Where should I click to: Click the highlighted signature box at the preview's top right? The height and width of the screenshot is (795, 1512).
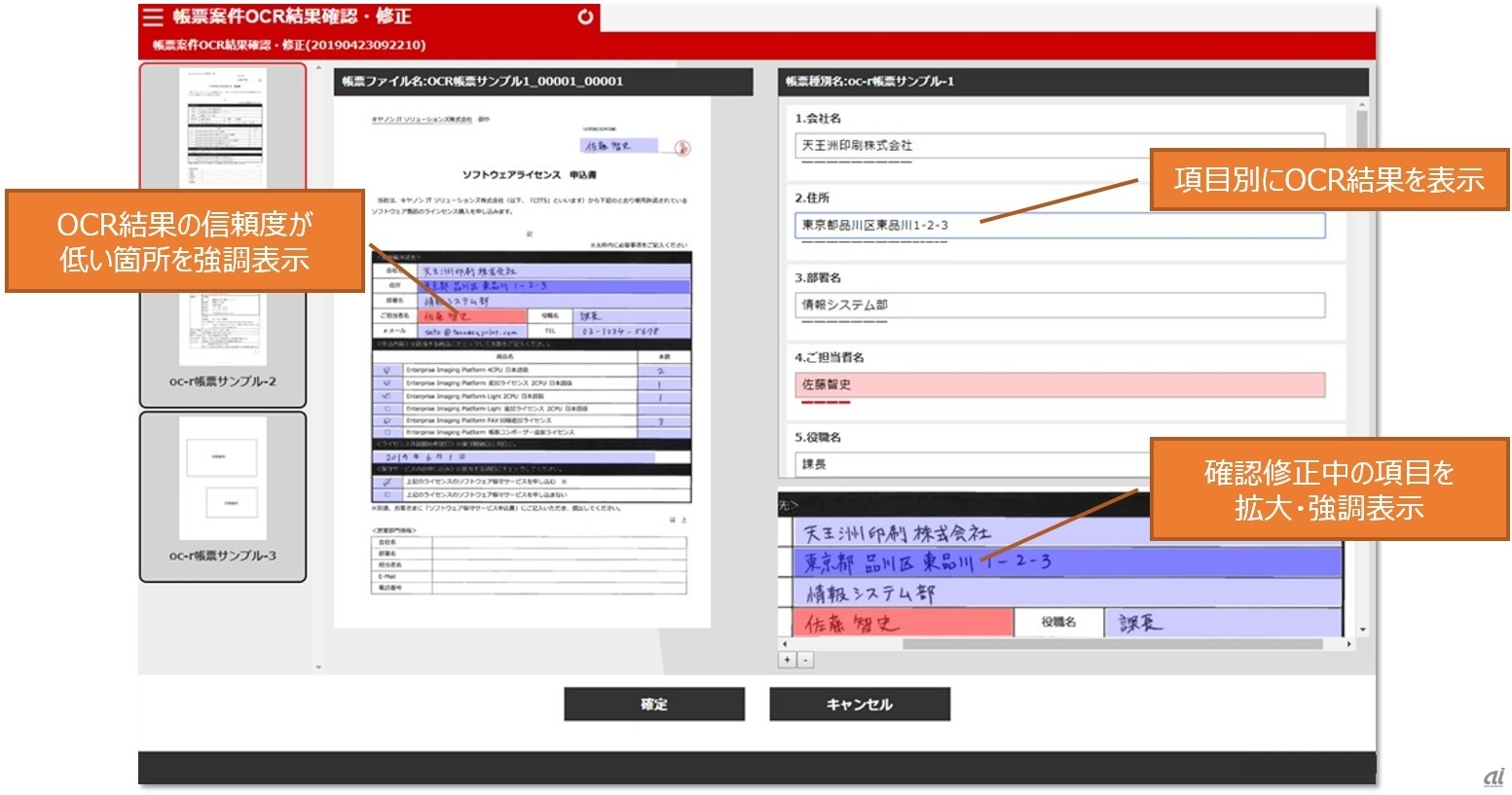[620, 146]
